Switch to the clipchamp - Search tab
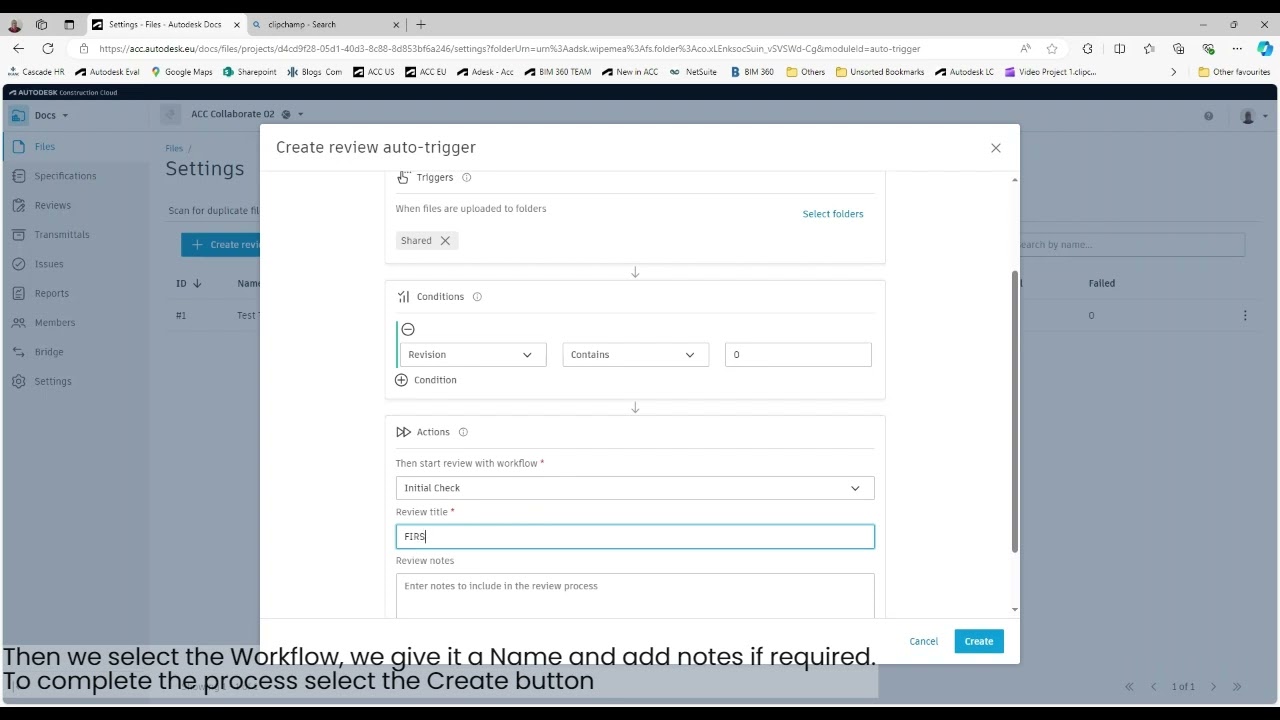 pyautogui.click(x=325, y=25)
